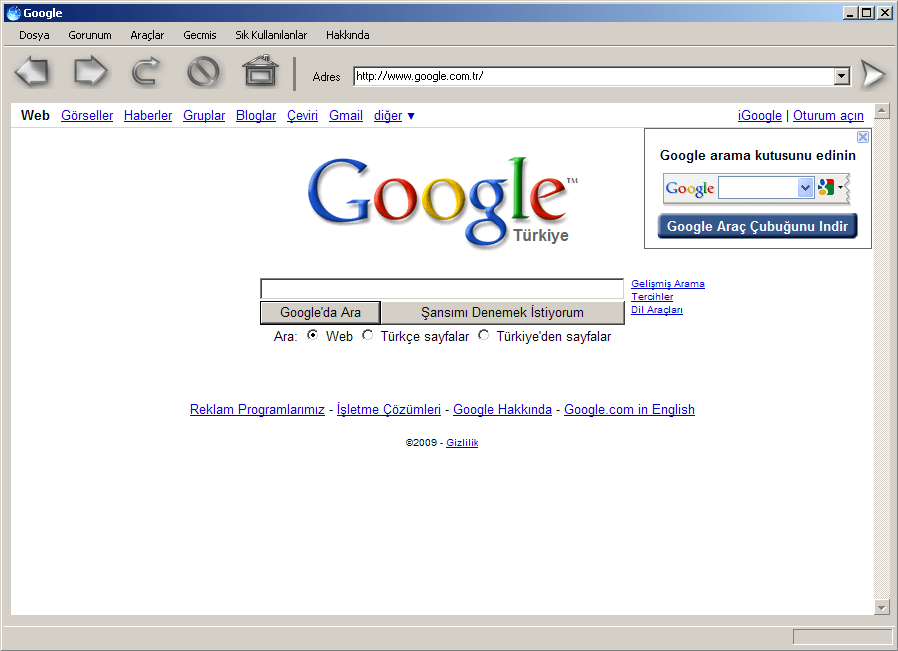
Task: Select the Türkçe sayfalar radio button
Action: coord(367,335)
